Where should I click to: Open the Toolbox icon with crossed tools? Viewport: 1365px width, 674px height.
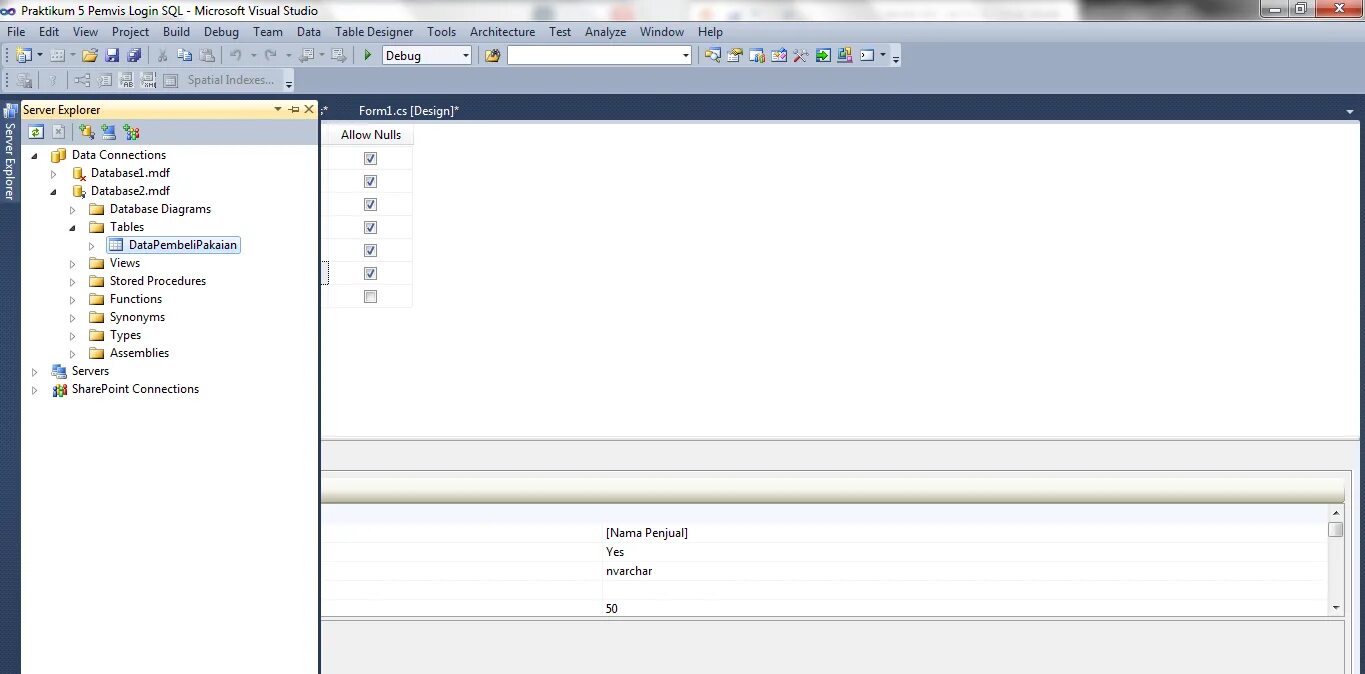tap(801, 55)
